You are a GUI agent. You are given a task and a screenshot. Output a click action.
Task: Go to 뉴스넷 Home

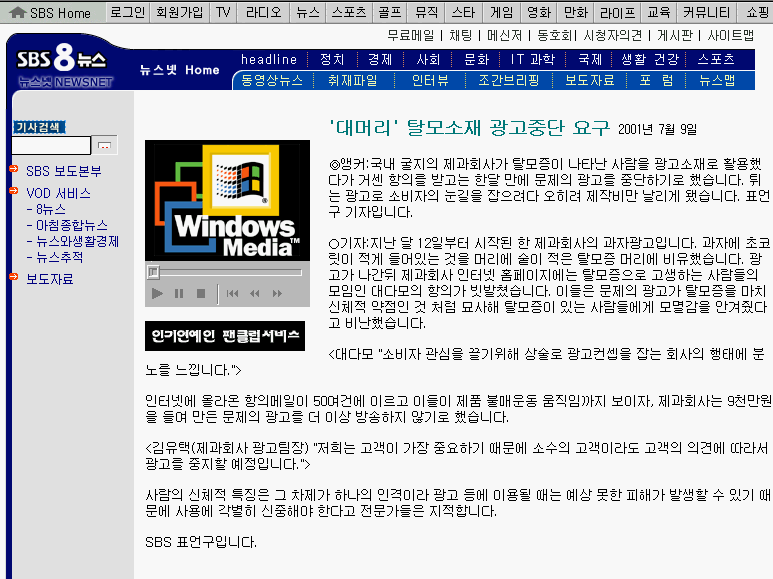(179, 70)
